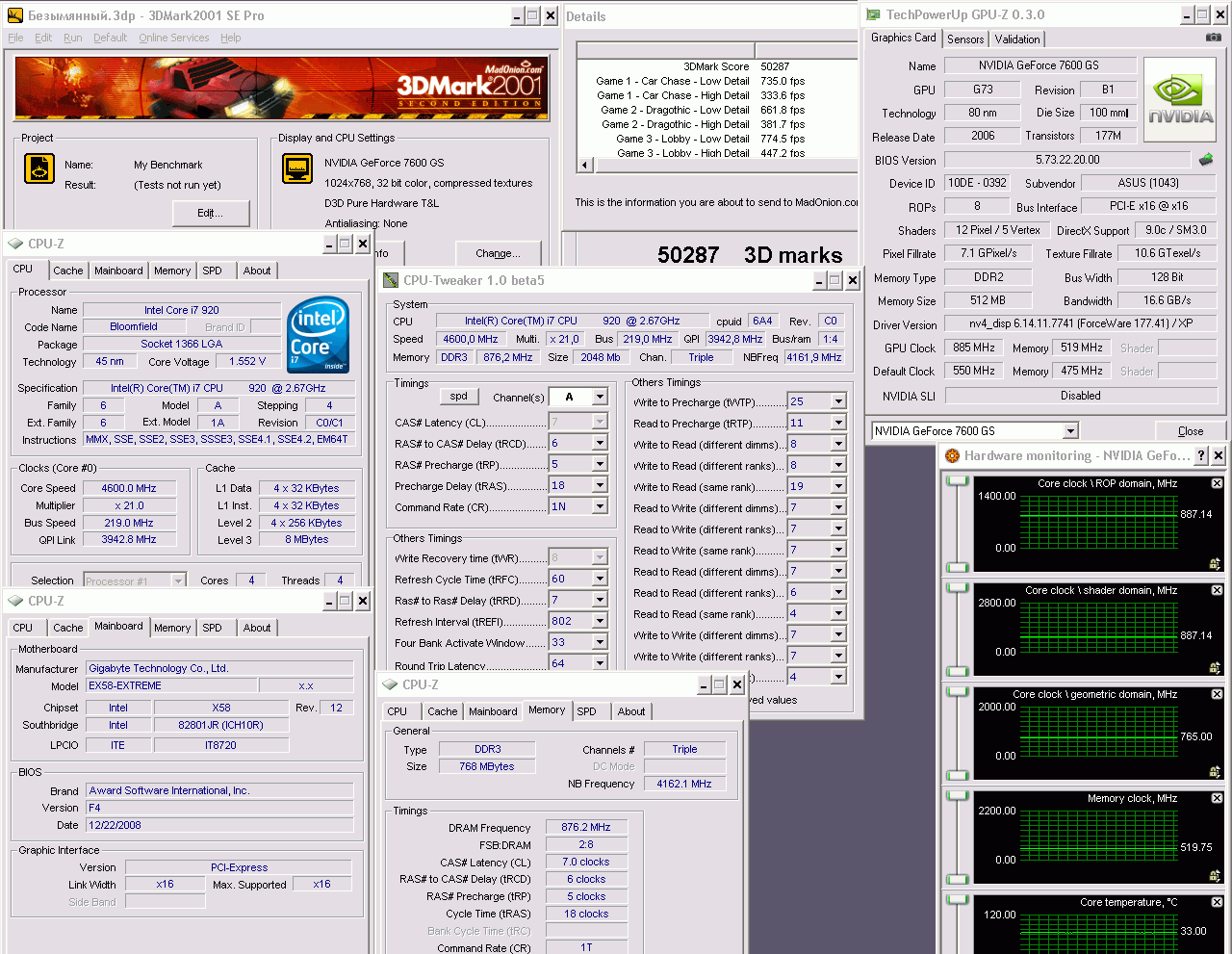This screenshot has height=954, width=1232.
Task: Open the Run menu in 3DMark2001
Action: click(x=73, y=38)
